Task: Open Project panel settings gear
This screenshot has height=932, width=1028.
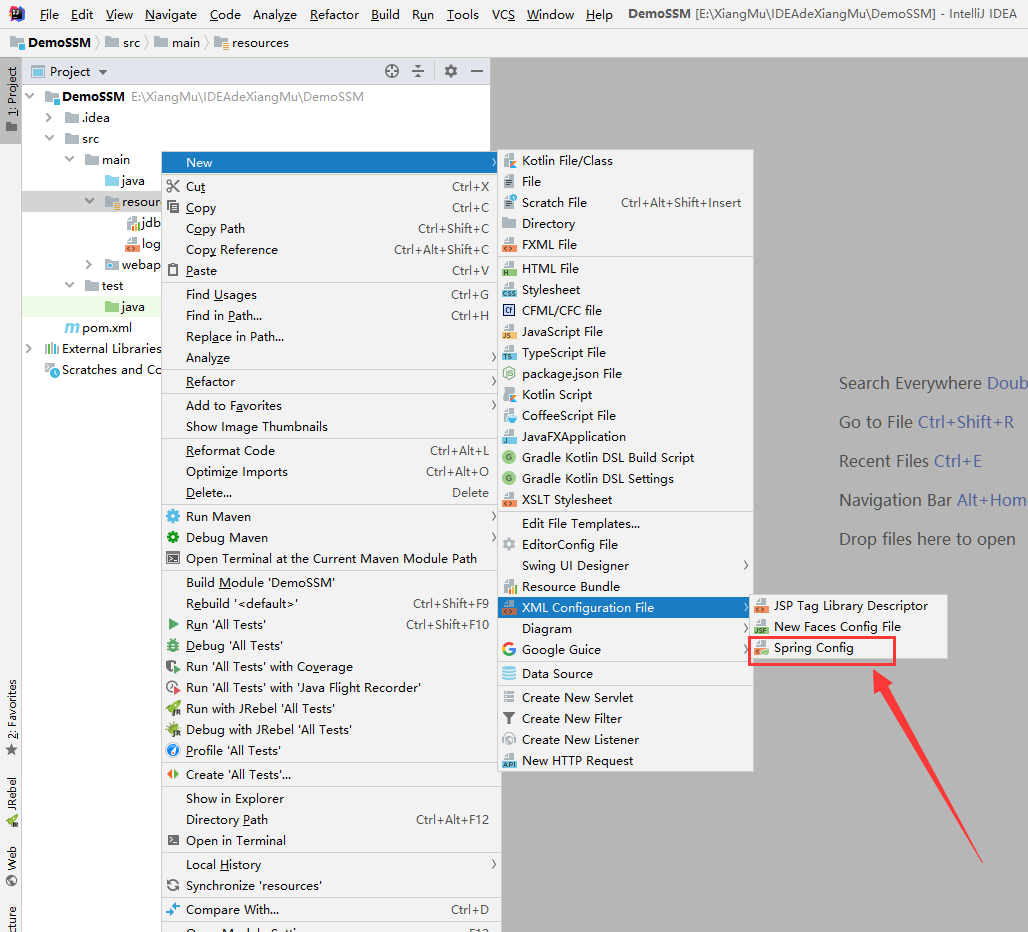Action: (451, 71)
